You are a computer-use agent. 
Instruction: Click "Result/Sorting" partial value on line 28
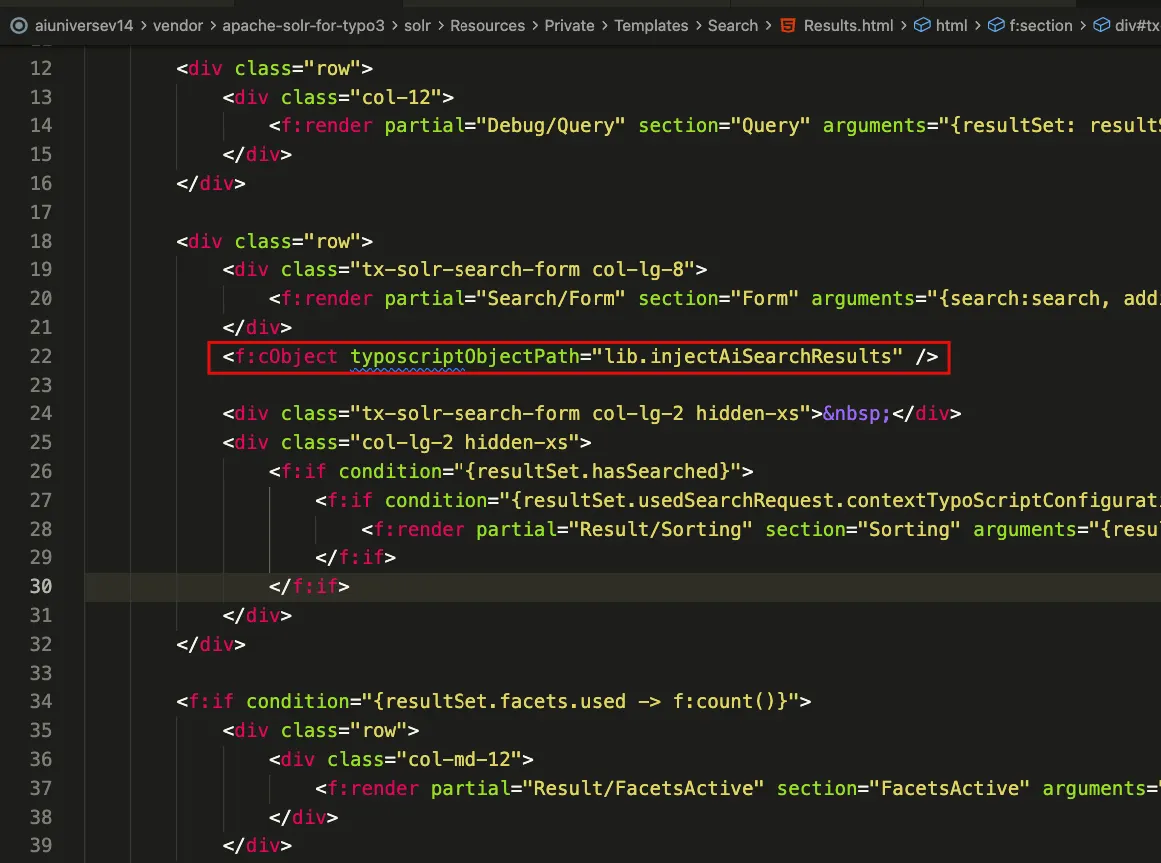click(660, 530)
